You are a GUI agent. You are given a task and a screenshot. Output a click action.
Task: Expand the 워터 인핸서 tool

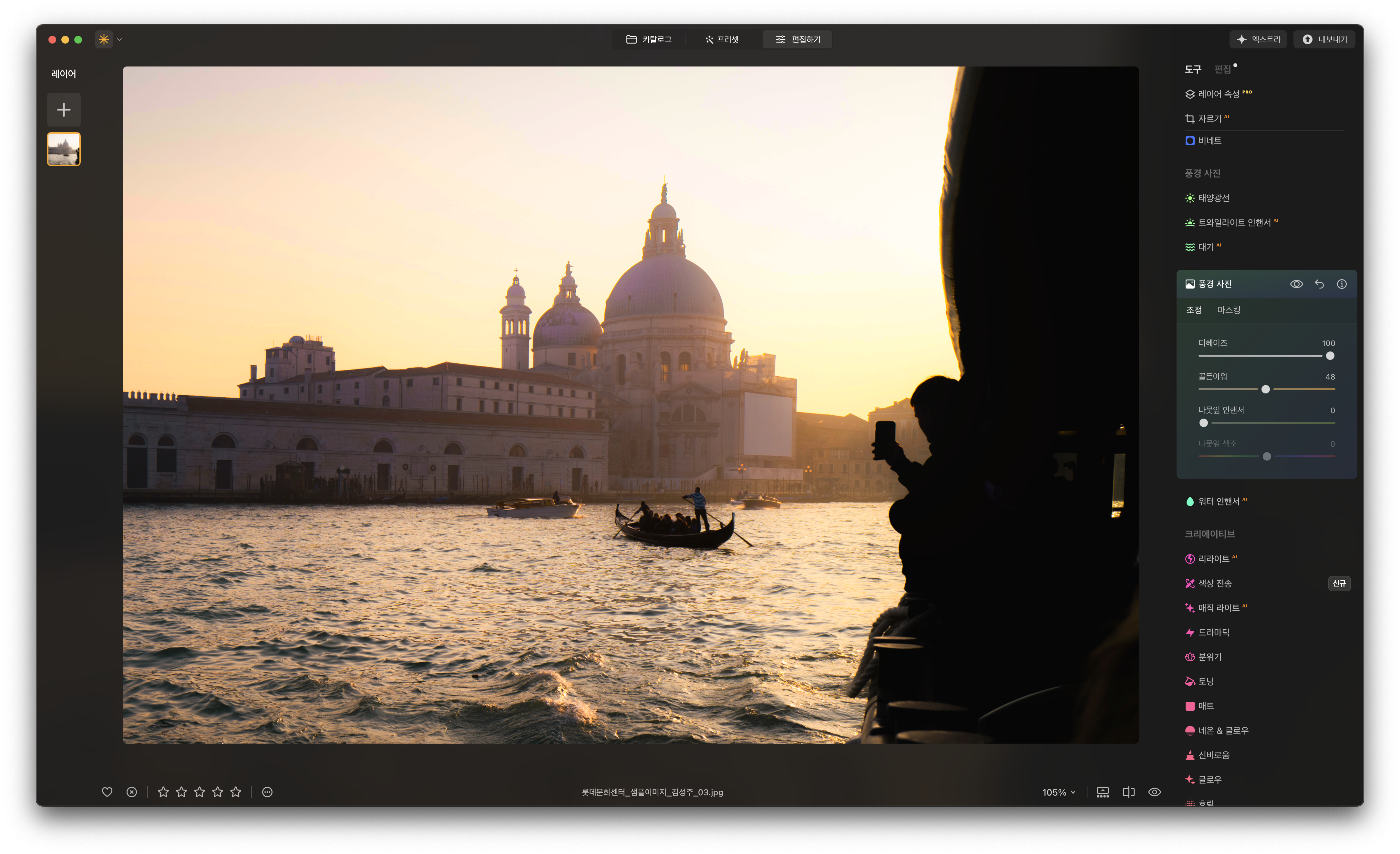click(x=1218, y=501)
